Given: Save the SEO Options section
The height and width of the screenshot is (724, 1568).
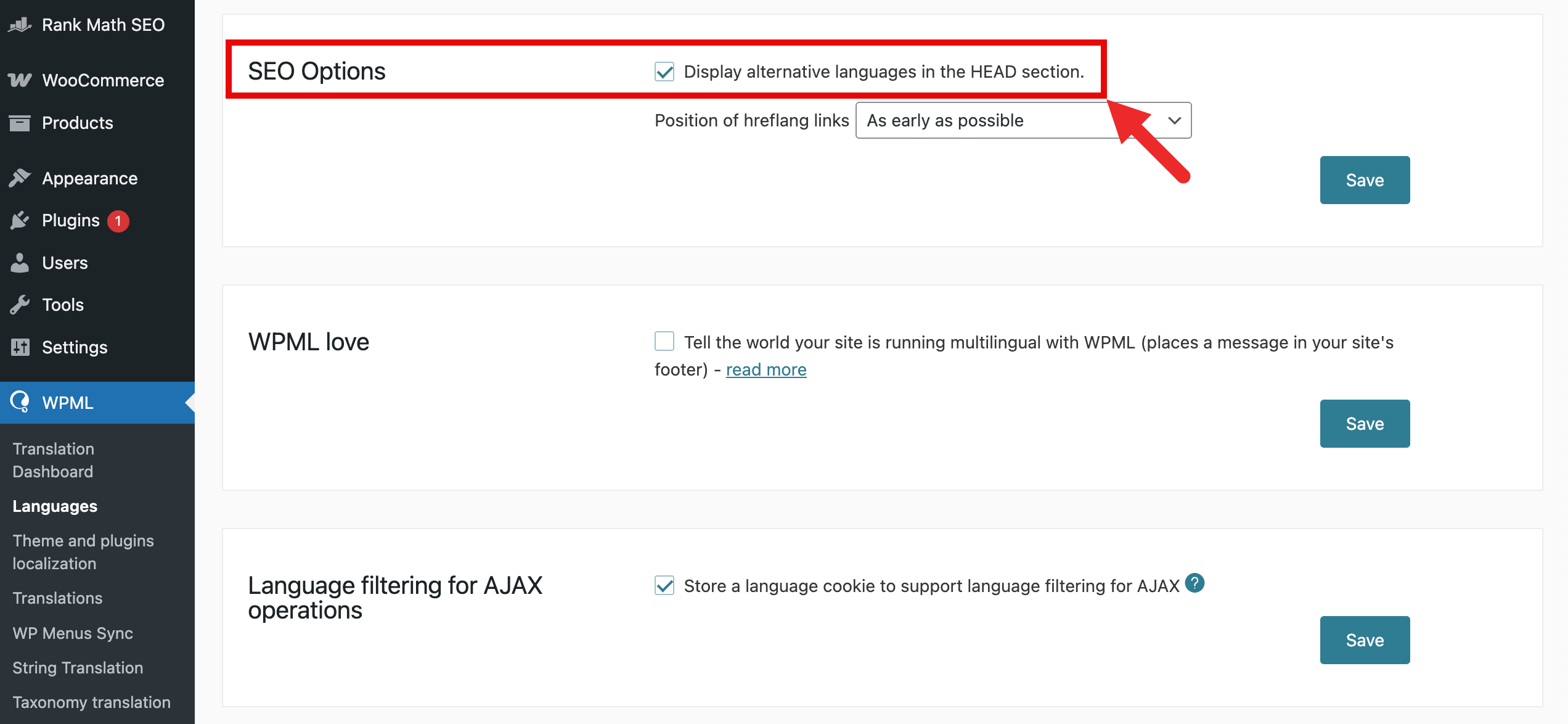Looking at the screenshot, I should click(x=1365, y=180).
